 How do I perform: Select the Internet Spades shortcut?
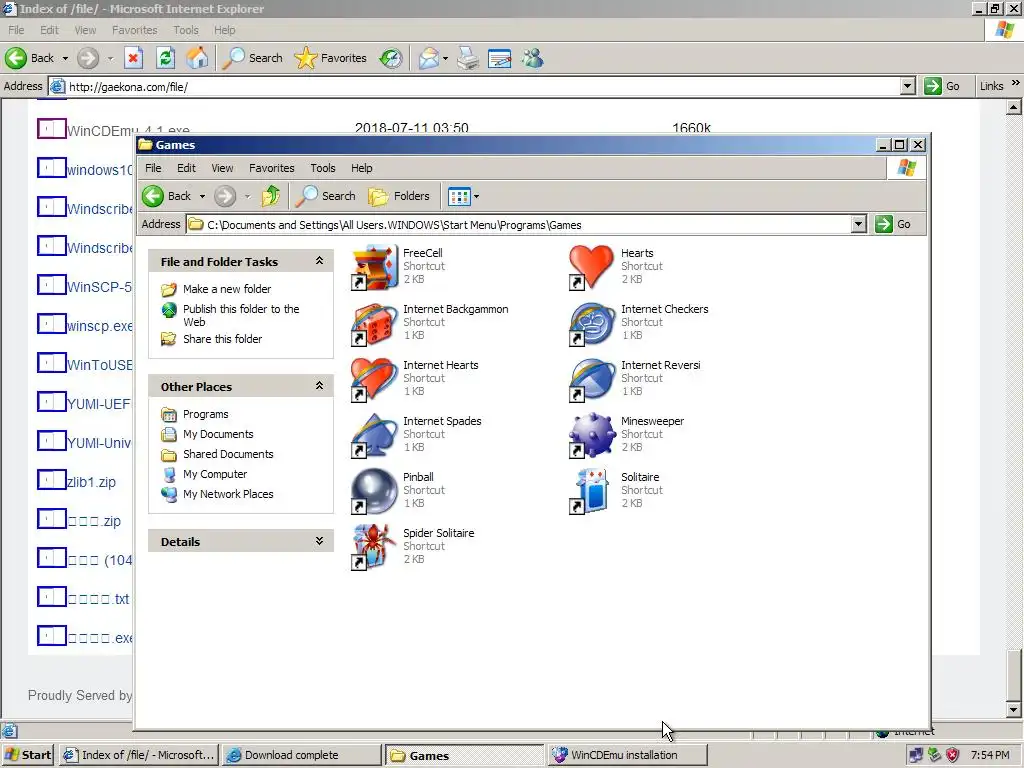374,436
